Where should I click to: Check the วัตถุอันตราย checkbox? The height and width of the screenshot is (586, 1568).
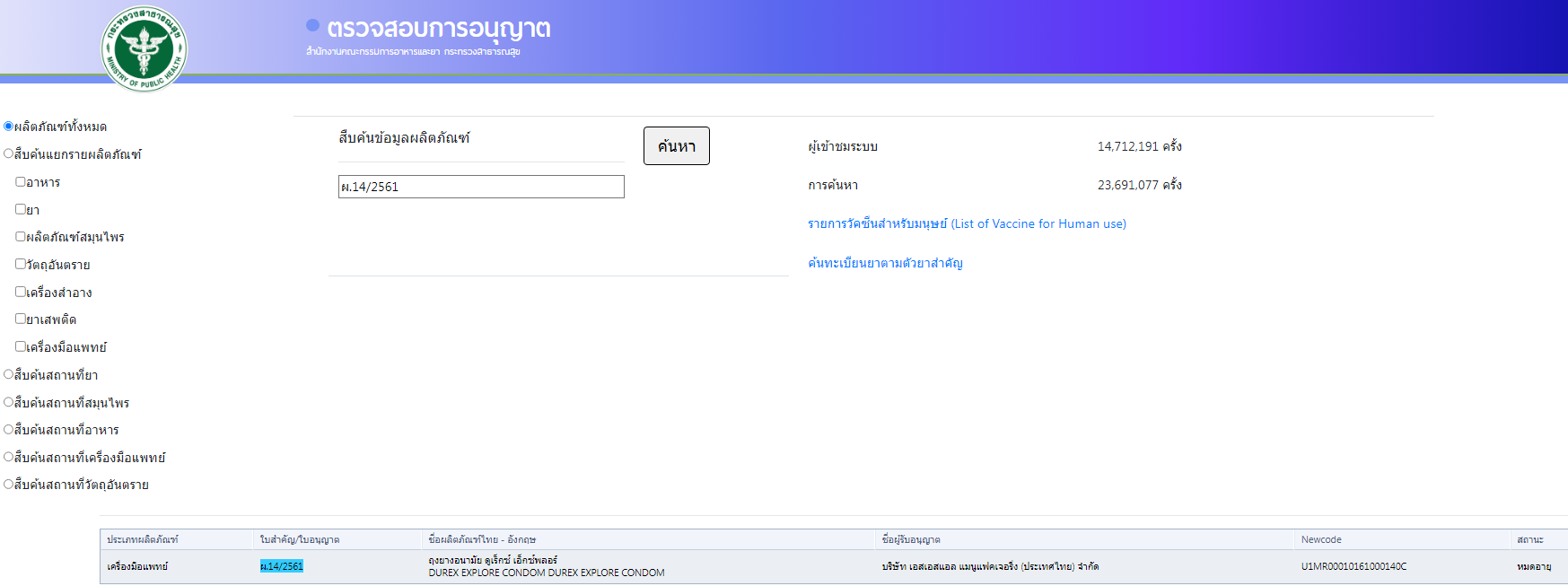[x=21, y=265]
